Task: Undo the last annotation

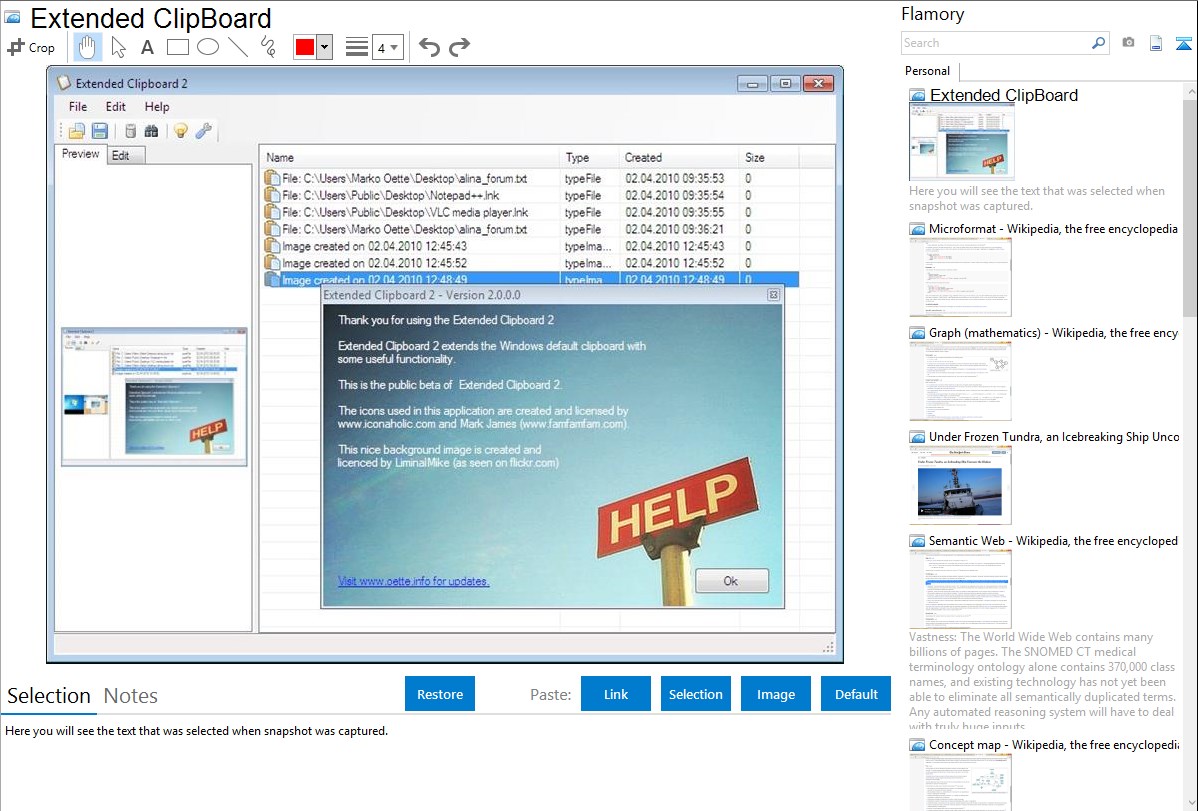Action: [429, 47]
